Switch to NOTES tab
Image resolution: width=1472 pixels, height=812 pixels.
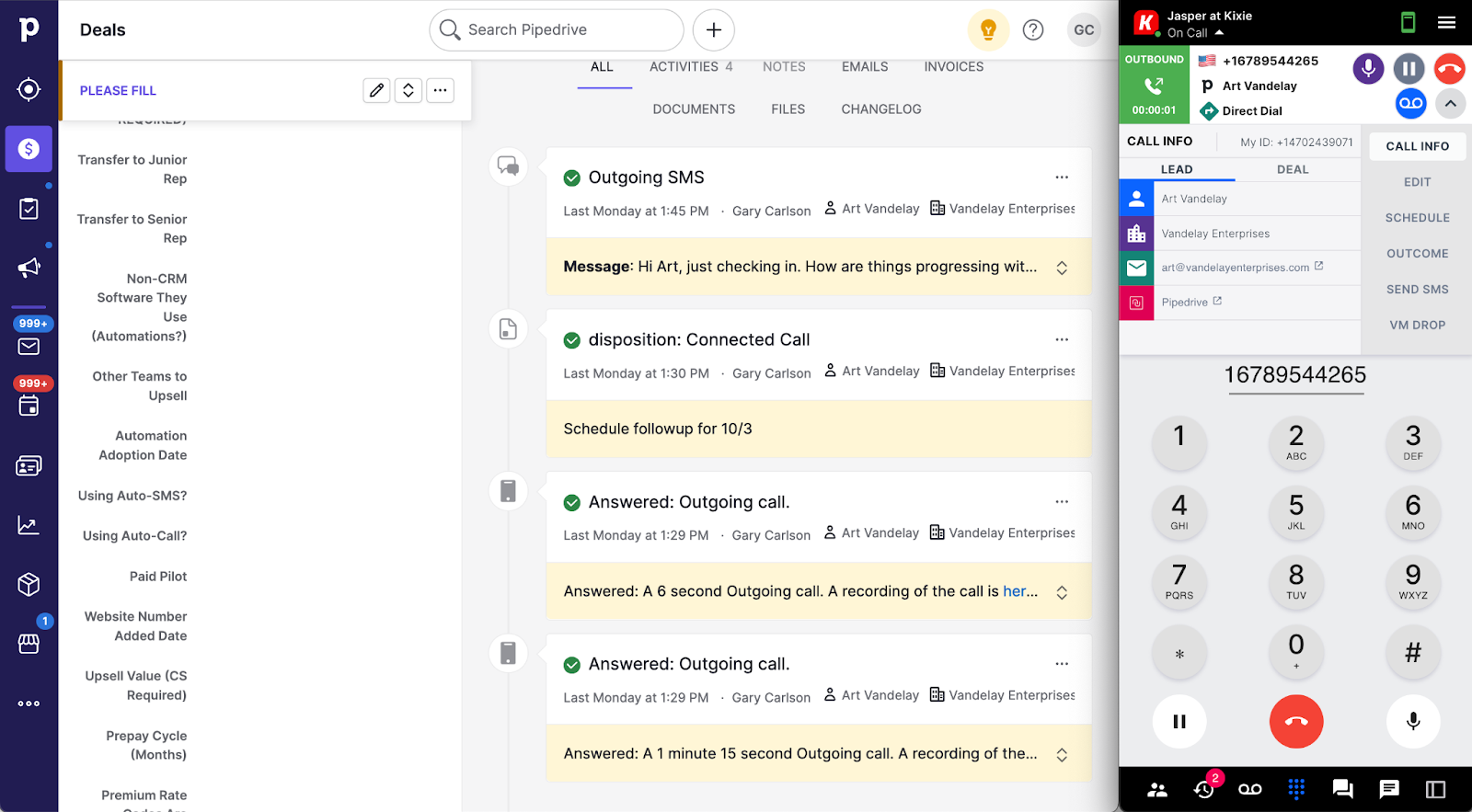pyautogui.click(x=784, y=67)
